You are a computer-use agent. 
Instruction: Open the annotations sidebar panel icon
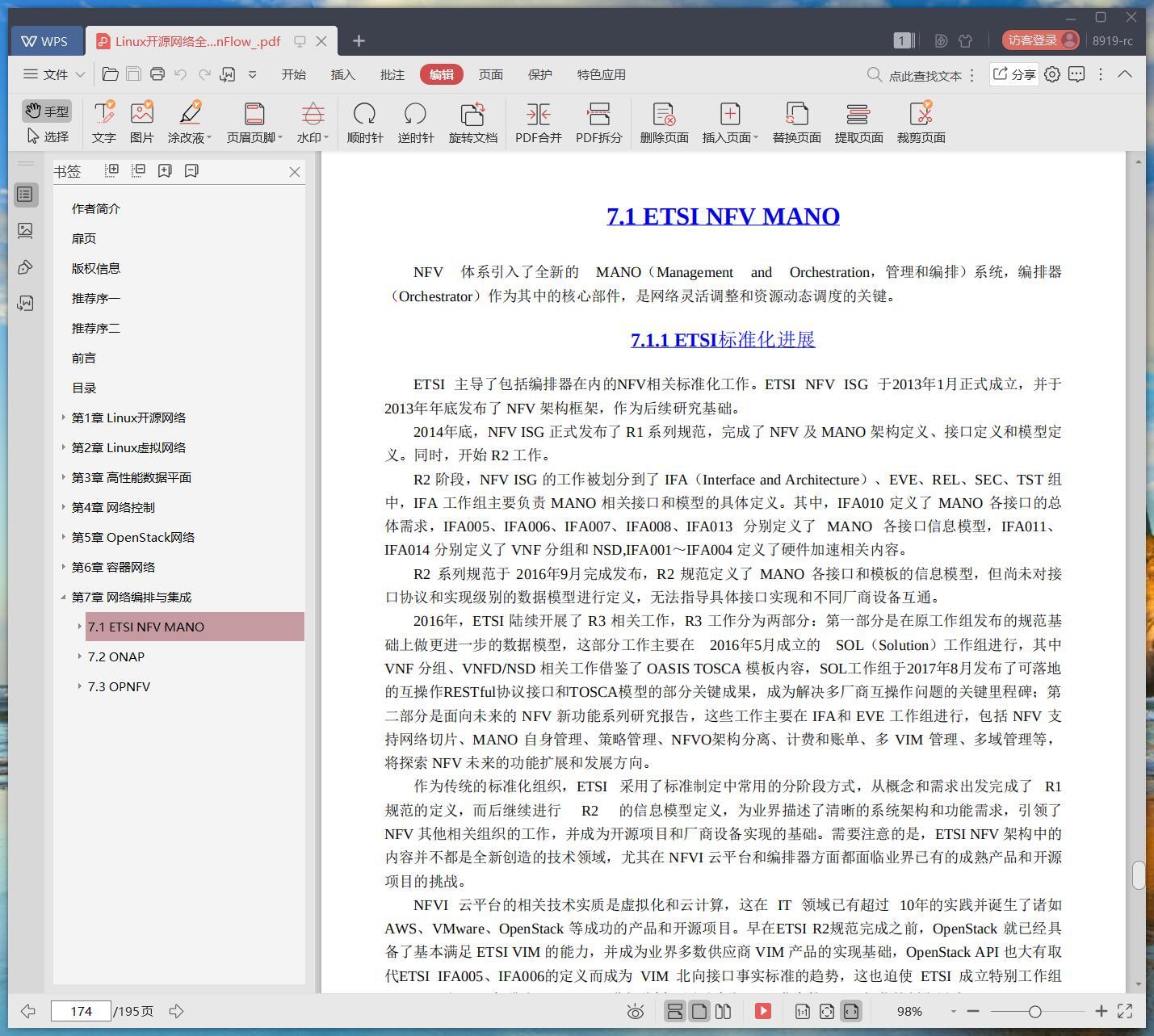[26, 267]
